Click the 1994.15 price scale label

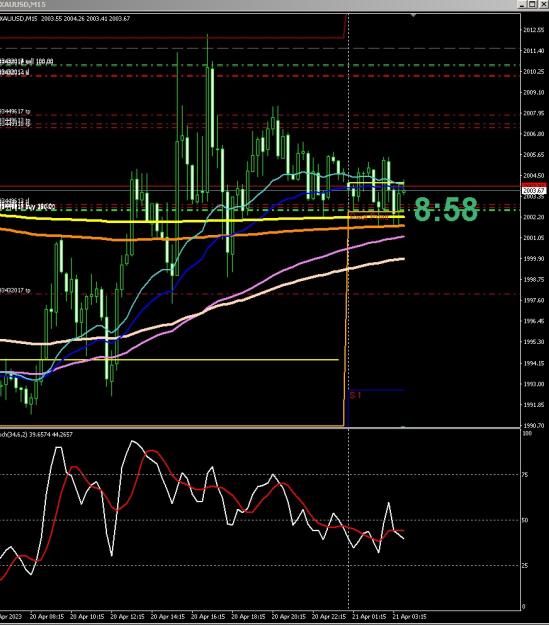click(534, 363)
